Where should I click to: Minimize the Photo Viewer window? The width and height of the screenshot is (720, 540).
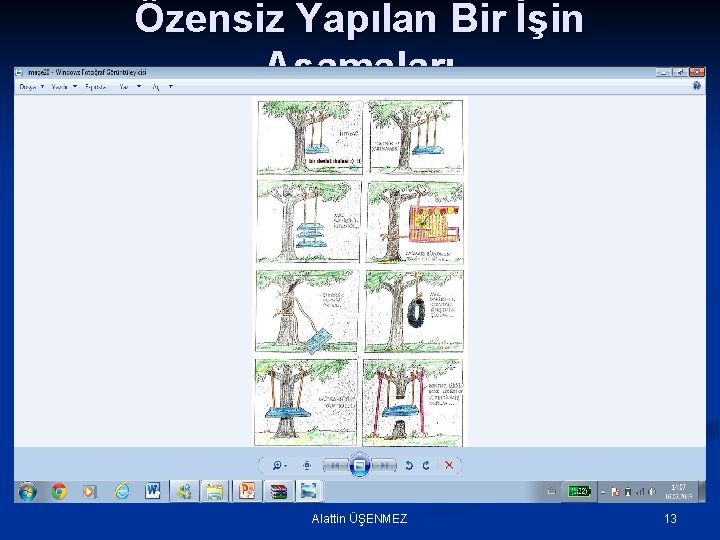[x=663, y=72]
